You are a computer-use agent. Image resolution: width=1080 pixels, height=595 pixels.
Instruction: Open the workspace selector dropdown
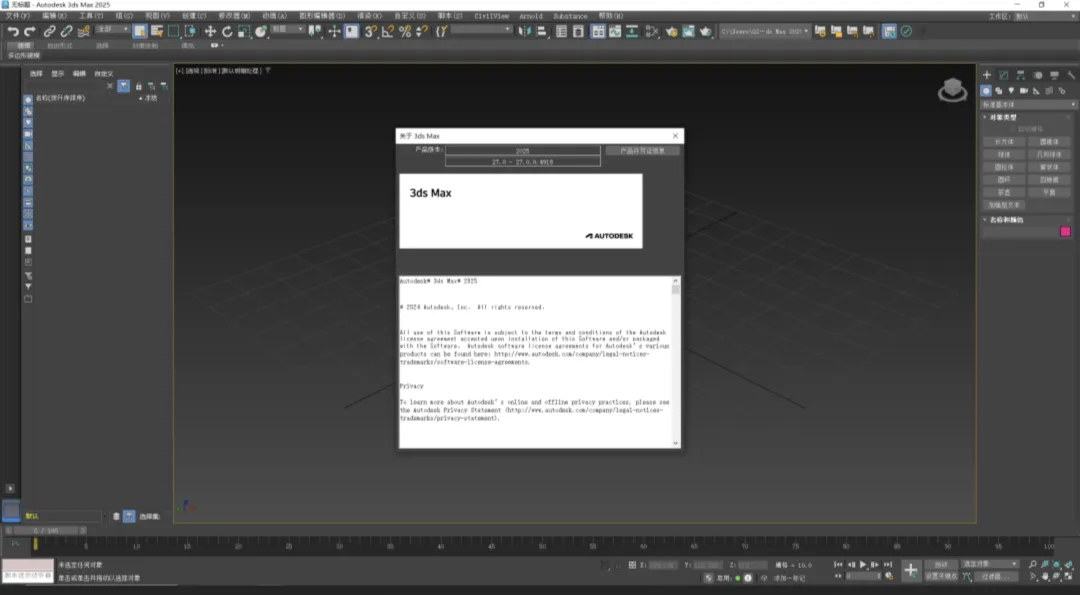(x=1047, y=16)
